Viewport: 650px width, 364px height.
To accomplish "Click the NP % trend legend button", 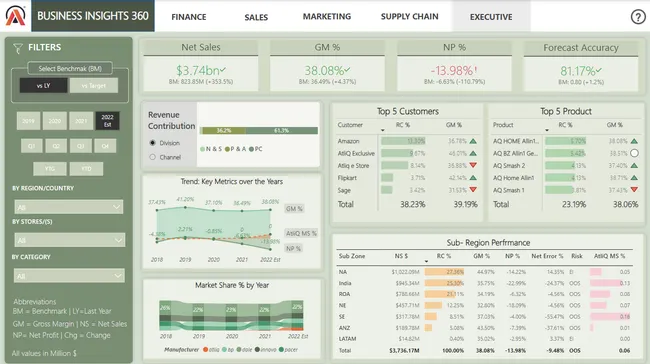I will tap(293, 248).
